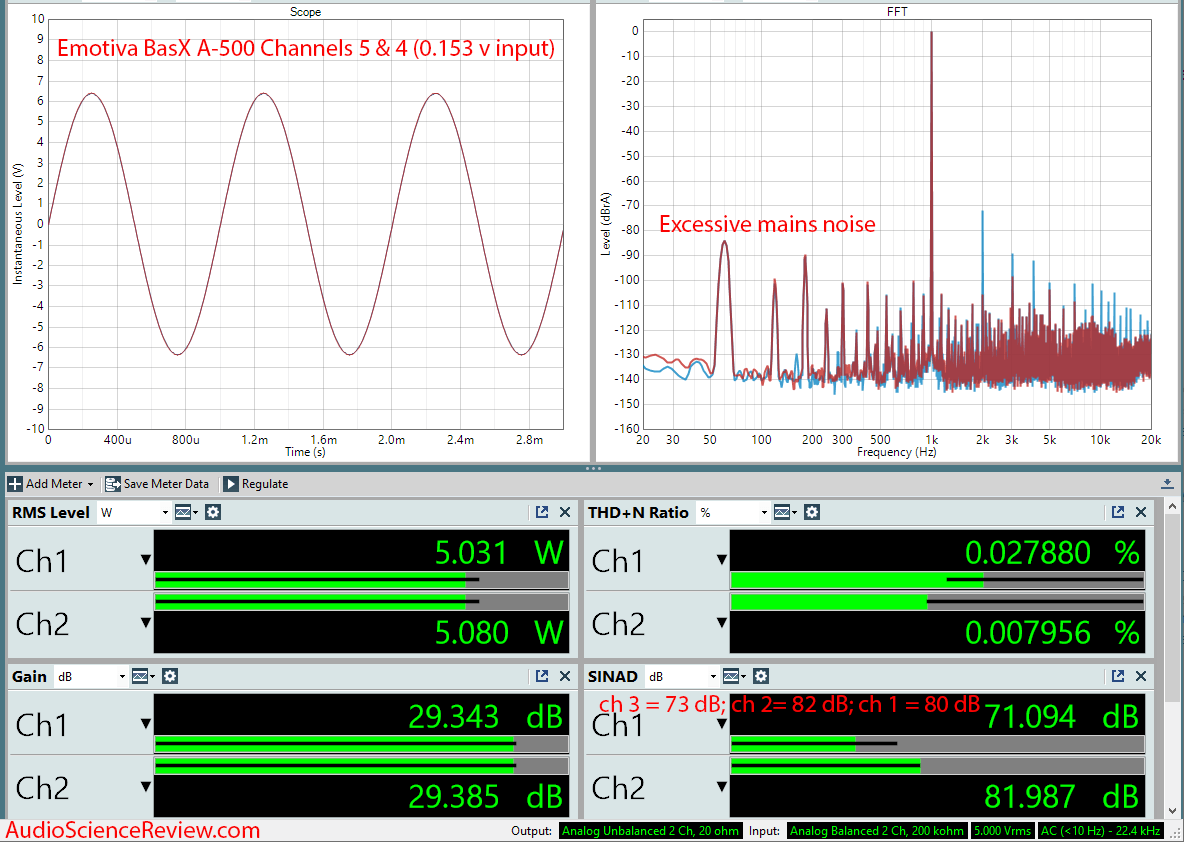Screen dimensions: 1184x842
Task: Expand Ch2 arrow in THD+N Ratio meter
Action: pos(722,623)
